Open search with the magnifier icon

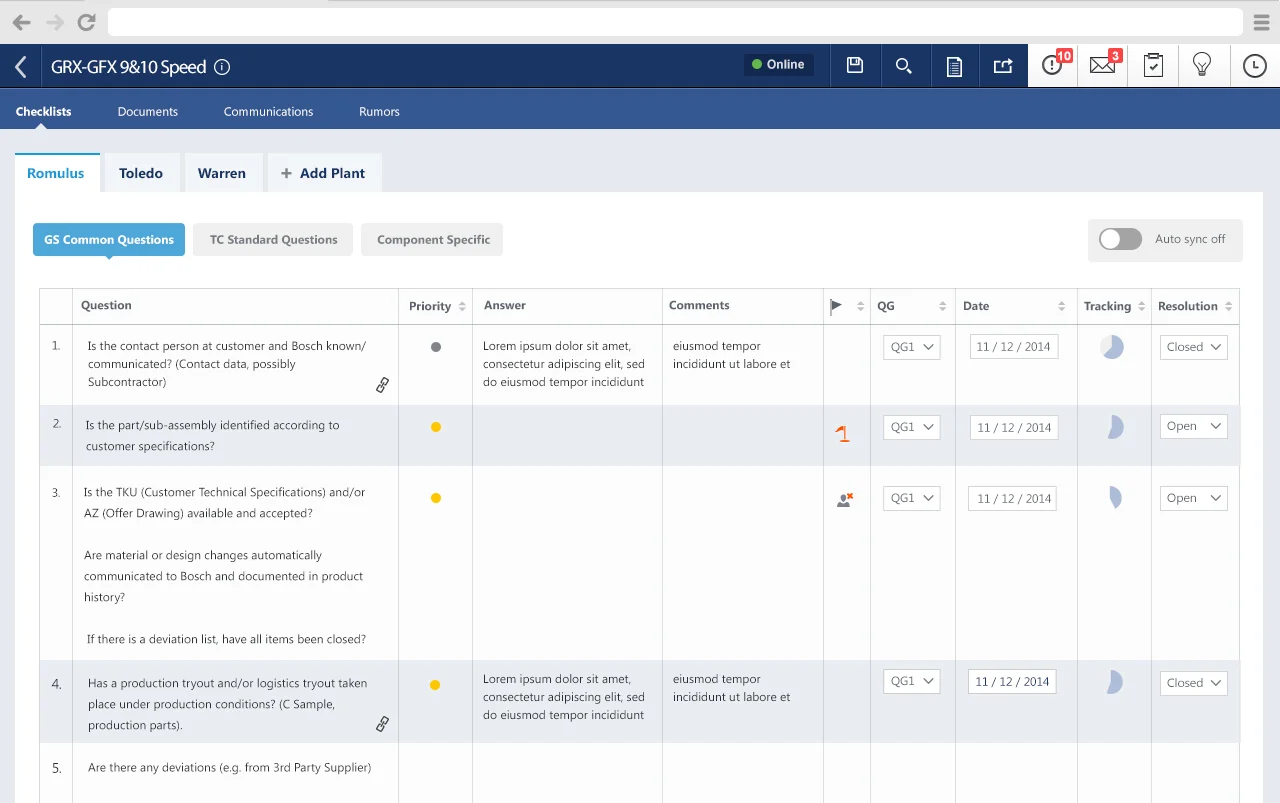click(x=904, y=66)
